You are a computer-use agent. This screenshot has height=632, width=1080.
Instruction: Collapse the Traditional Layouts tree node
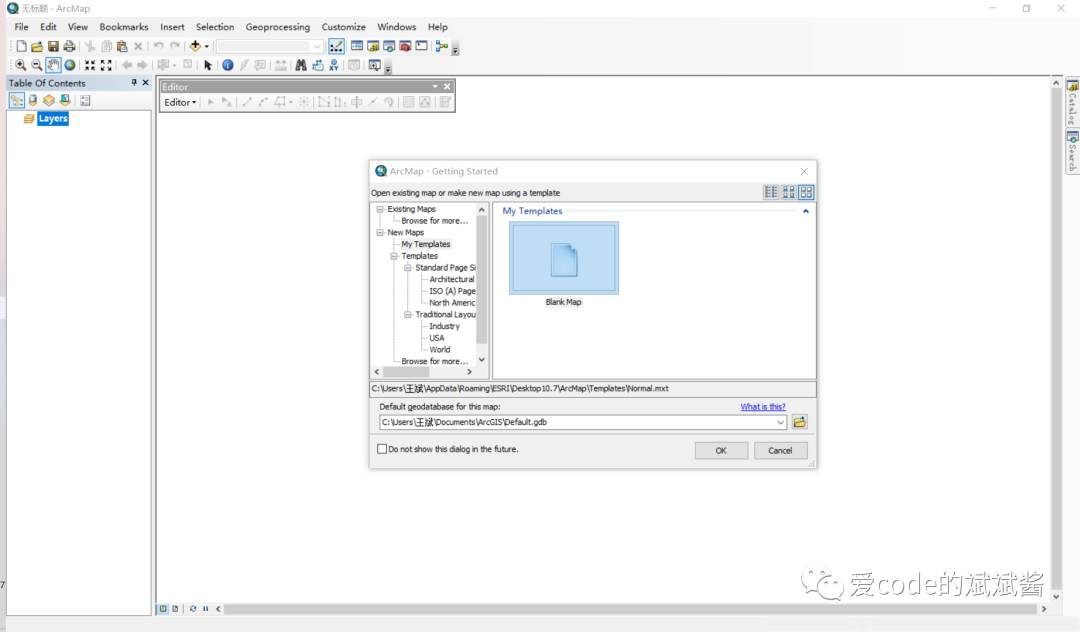[408, 314]
